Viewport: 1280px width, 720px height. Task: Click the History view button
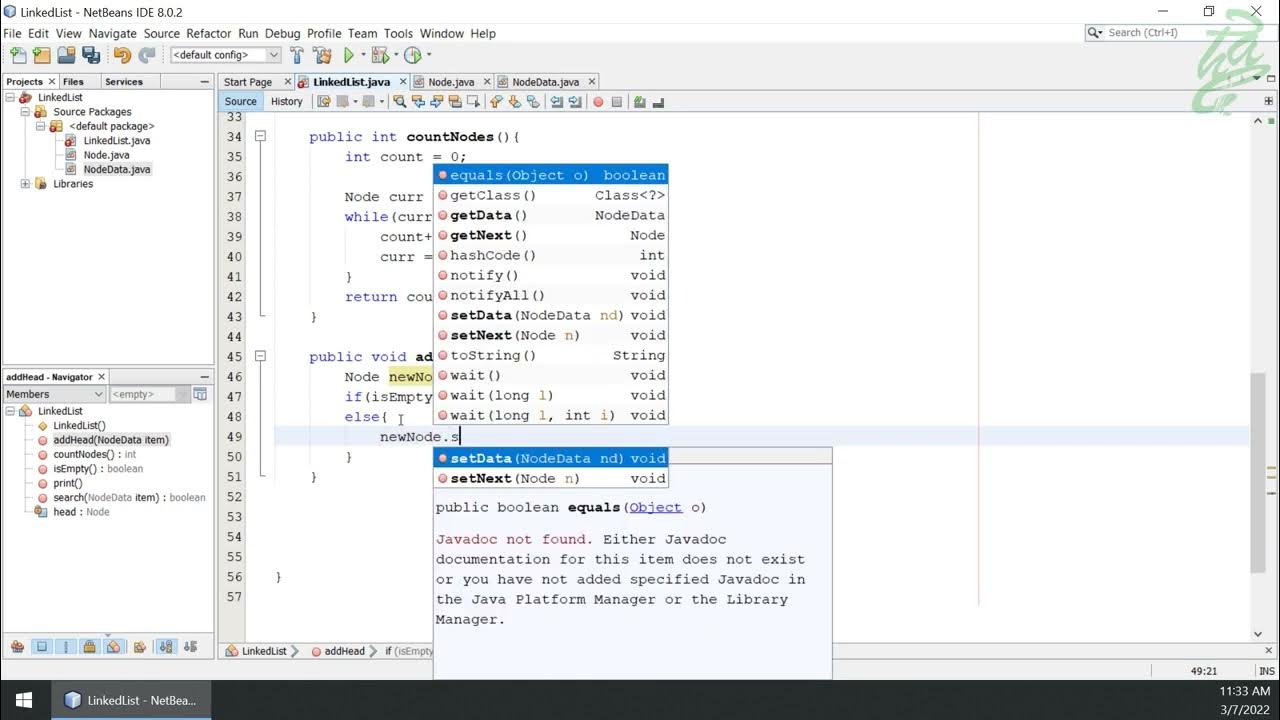[x=286, y=101]
